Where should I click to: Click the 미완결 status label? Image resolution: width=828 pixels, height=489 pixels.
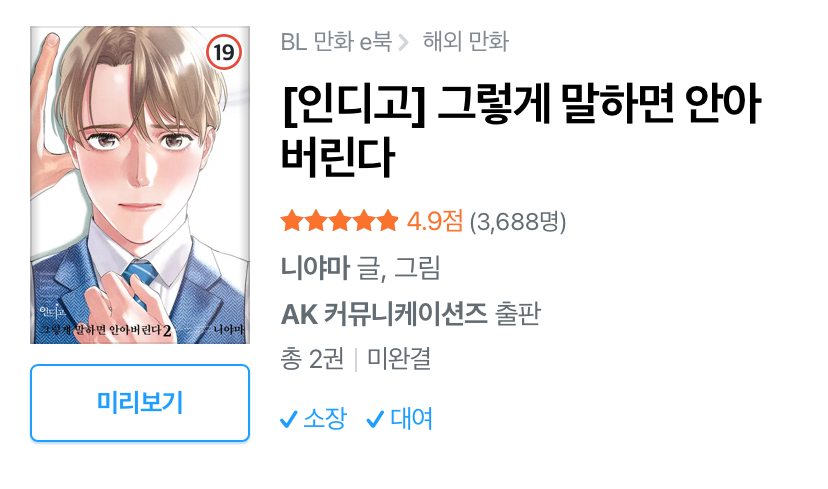(x=399, y=359)
